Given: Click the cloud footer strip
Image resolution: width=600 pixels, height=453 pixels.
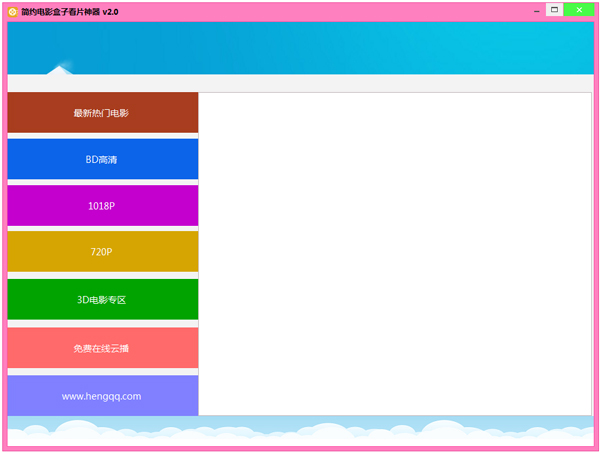Looking at the screenshot, I should click(x=300, y=430).
